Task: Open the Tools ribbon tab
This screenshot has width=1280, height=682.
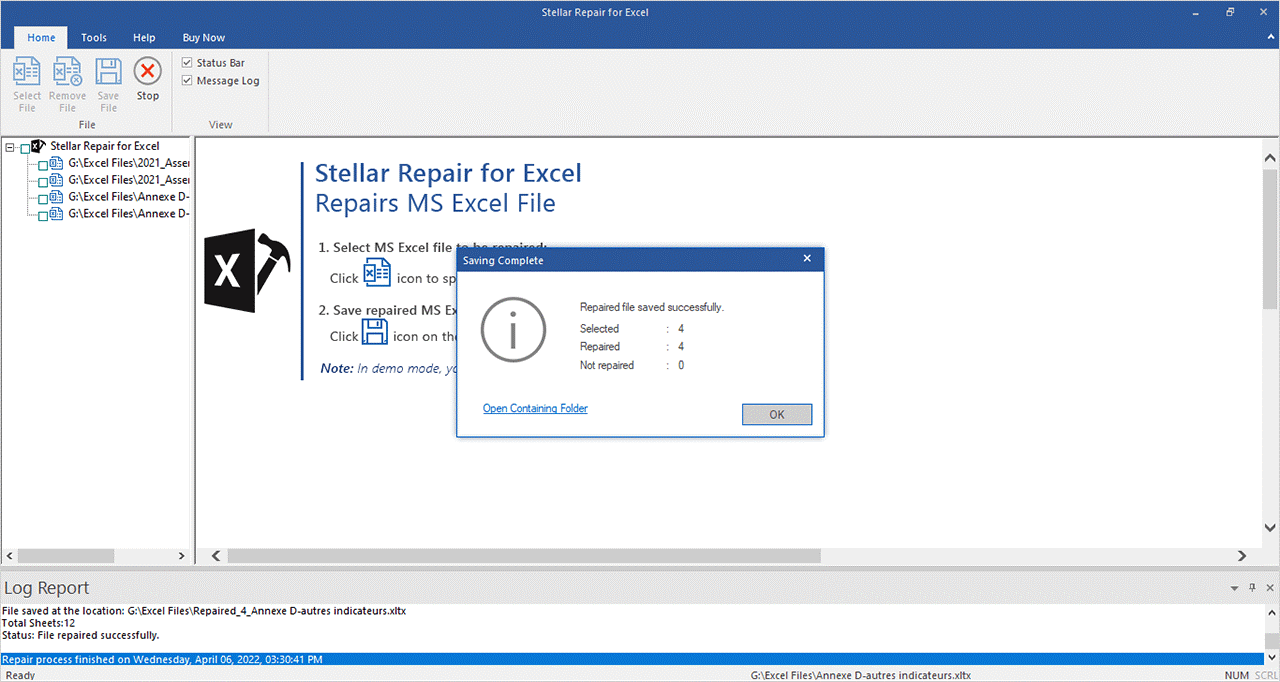Action: click(94, 38)
